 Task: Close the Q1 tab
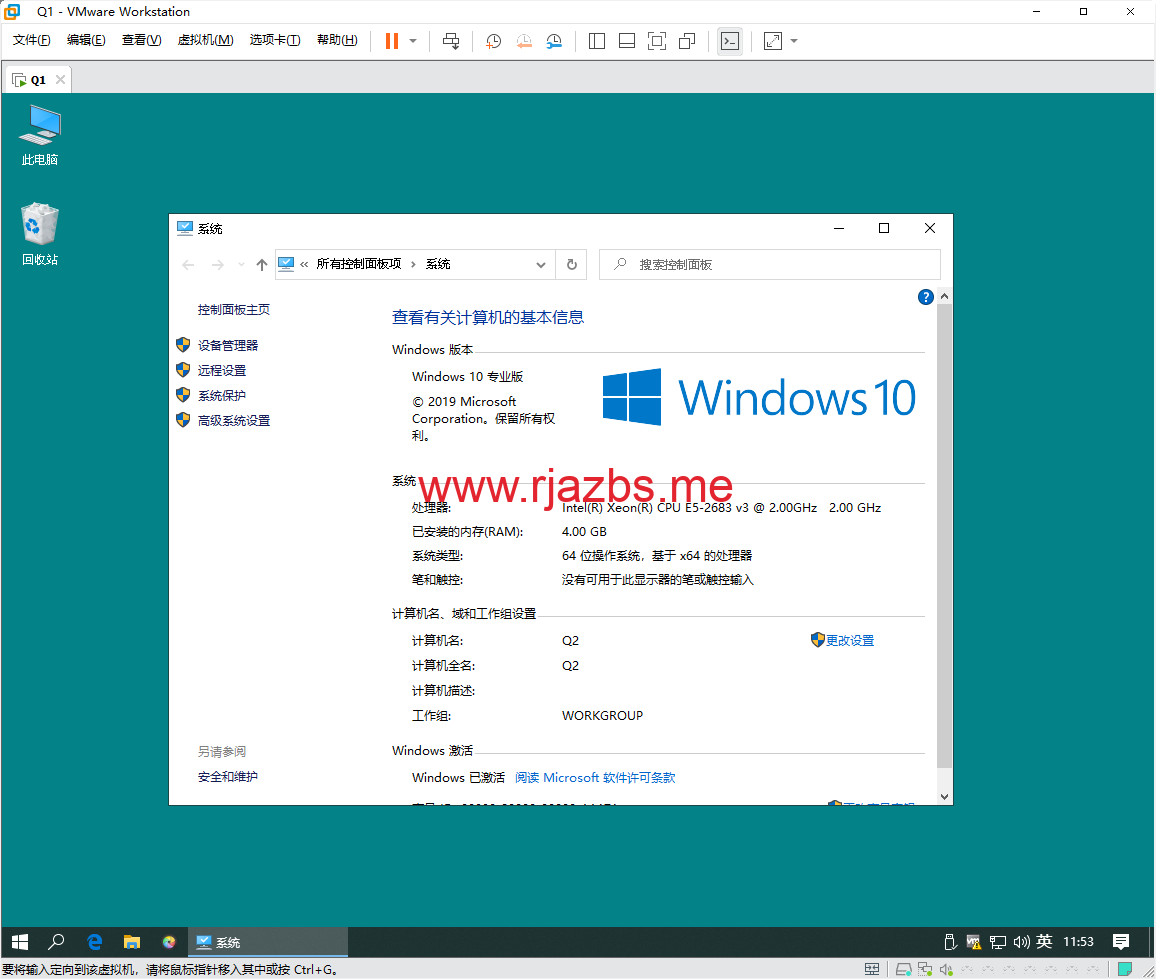[x=60, y=80]
